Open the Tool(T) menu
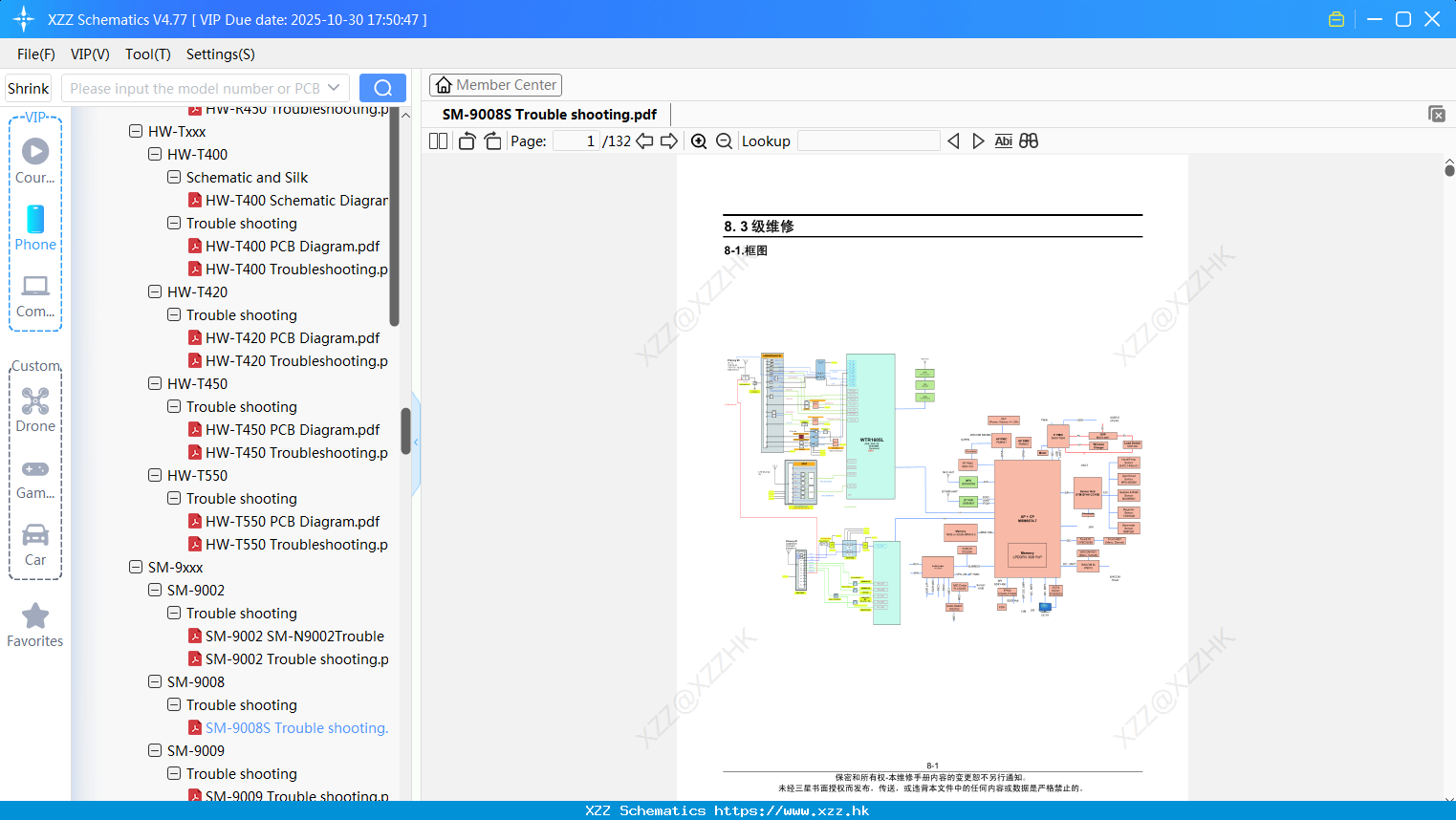Image resolution: width=1456 pixels, height=820 pixels. pos(148,54)
